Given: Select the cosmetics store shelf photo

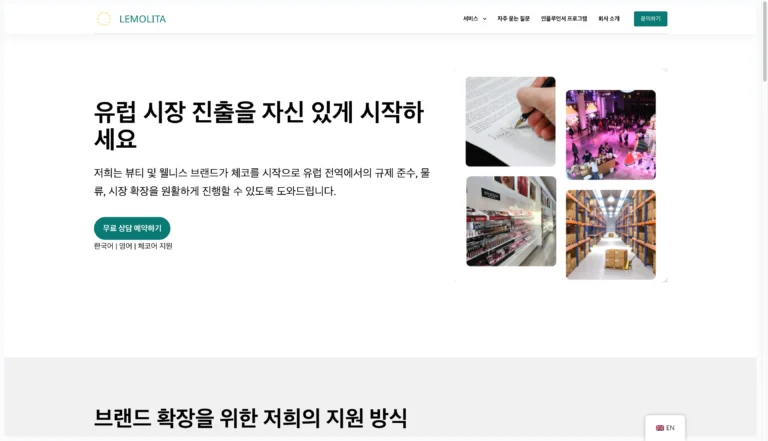Looking at the screenshot, I should click(x=511, y=221).
